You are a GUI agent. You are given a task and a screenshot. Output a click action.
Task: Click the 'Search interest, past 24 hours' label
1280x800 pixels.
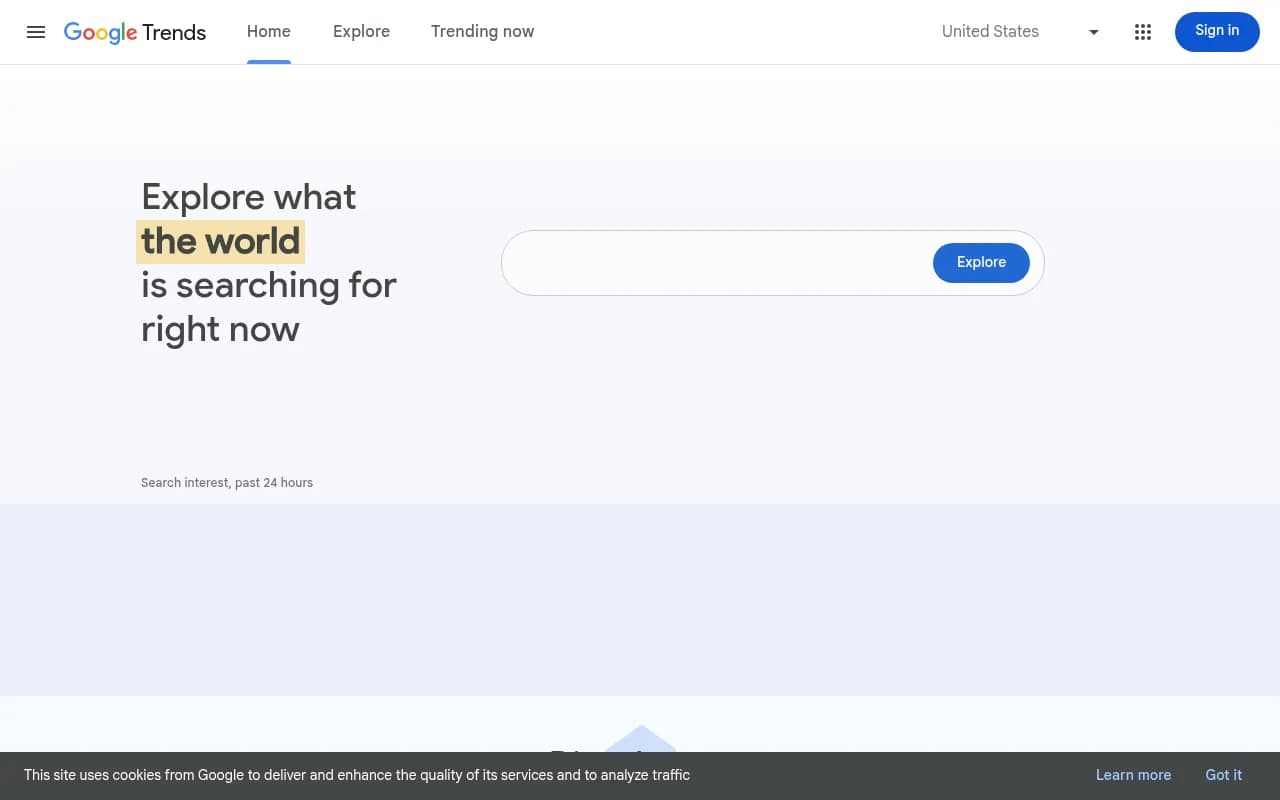click(x=227, y=482)
